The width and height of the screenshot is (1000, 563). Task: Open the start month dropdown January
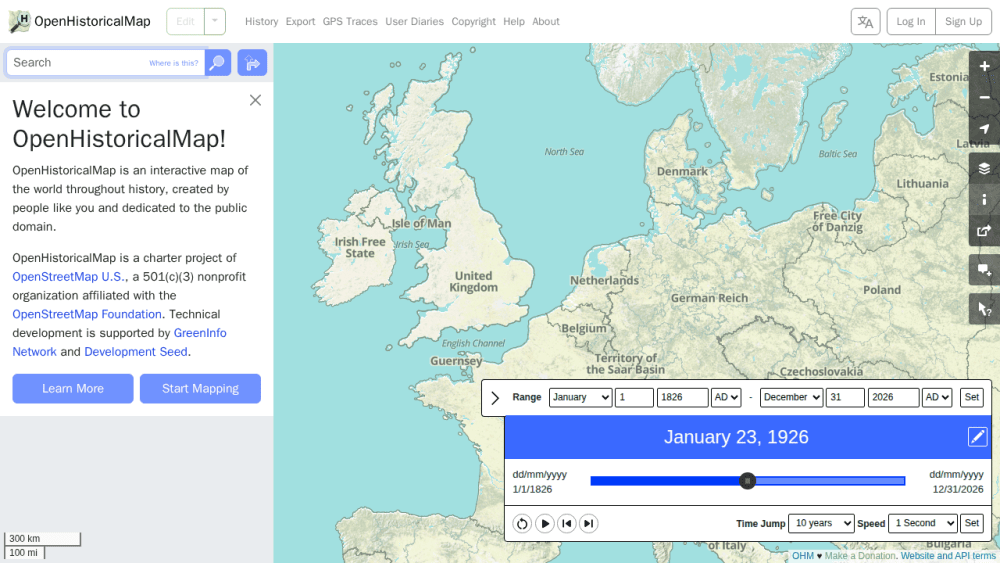tap(580, 397)
